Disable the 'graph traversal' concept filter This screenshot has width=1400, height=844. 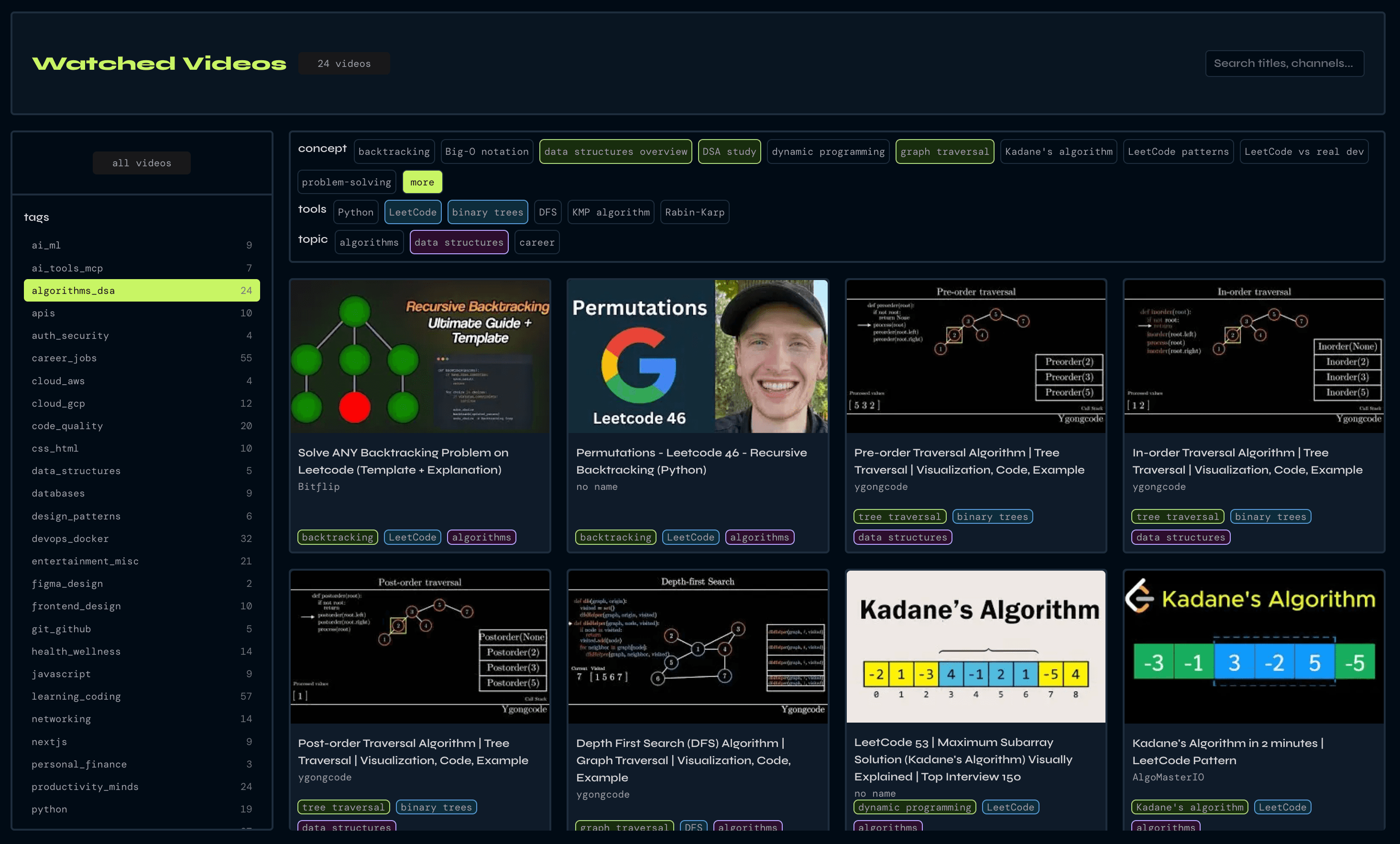tap(944, 151)
